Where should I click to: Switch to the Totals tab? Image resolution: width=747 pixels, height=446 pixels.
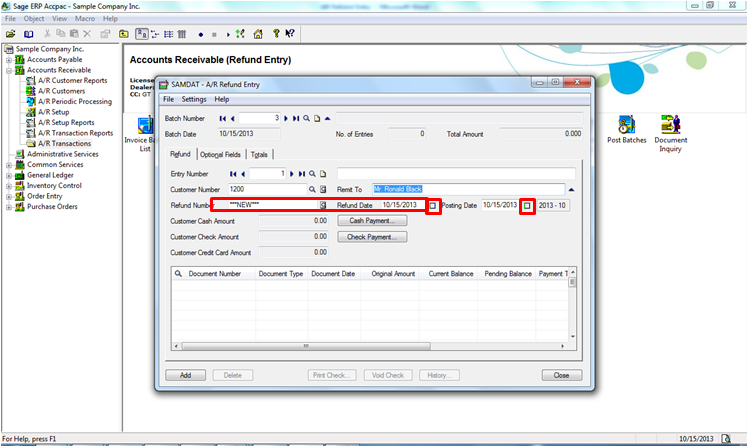259,154
